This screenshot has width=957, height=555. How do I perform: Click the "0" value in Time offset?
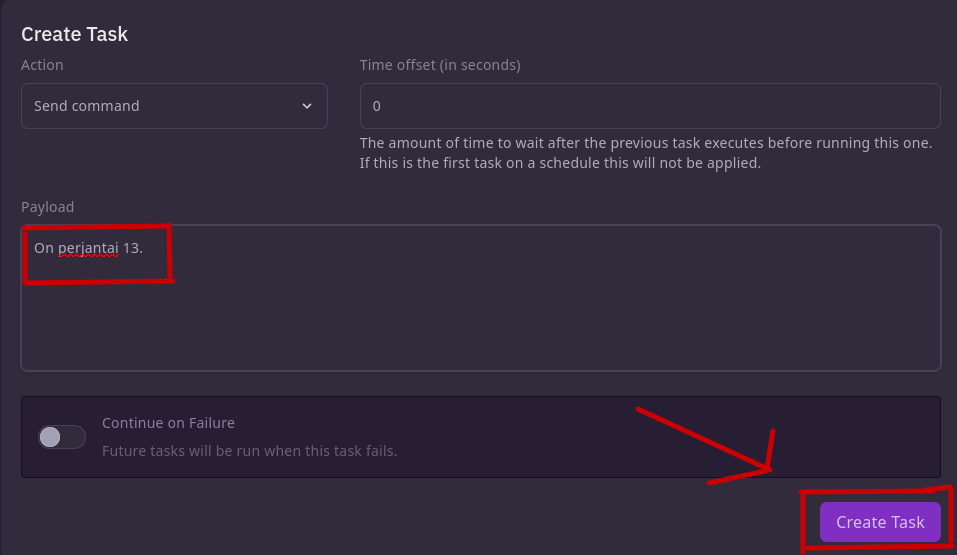click(377, 106)
